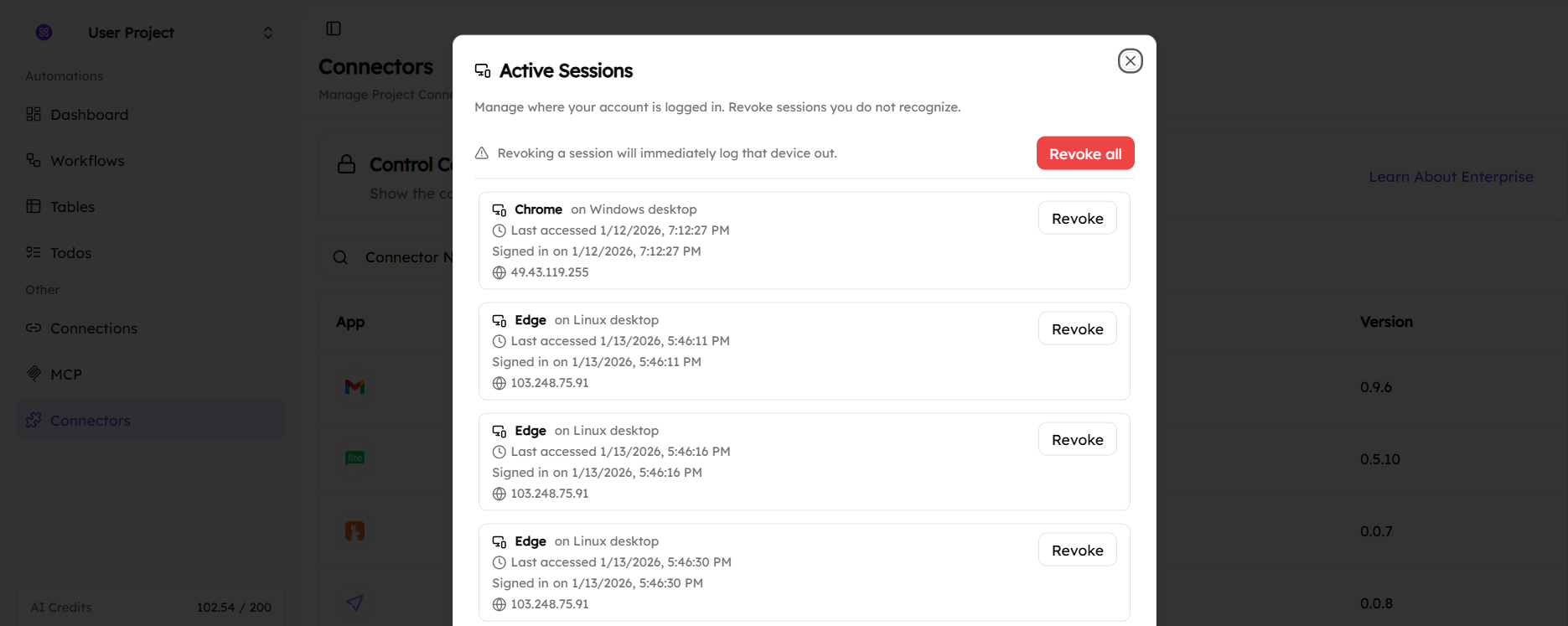Click the MCP icon in sidebar
1568x626 pixels.
click(x=34, y=374)
